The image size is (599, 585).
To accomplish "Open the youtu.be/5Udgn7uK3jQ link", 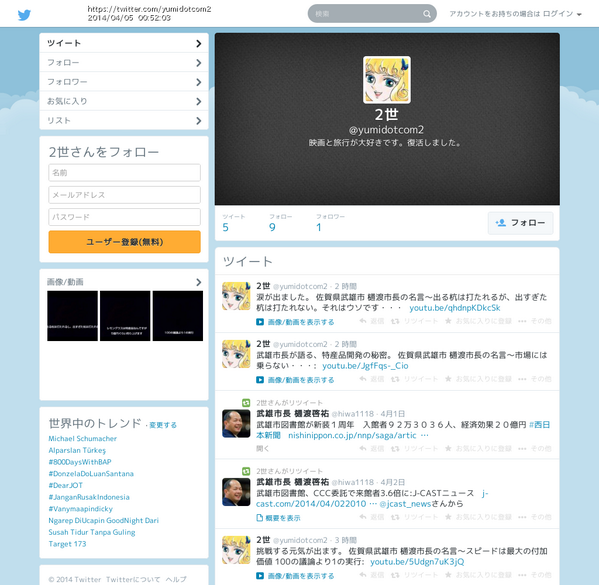I will coord(417,562).
